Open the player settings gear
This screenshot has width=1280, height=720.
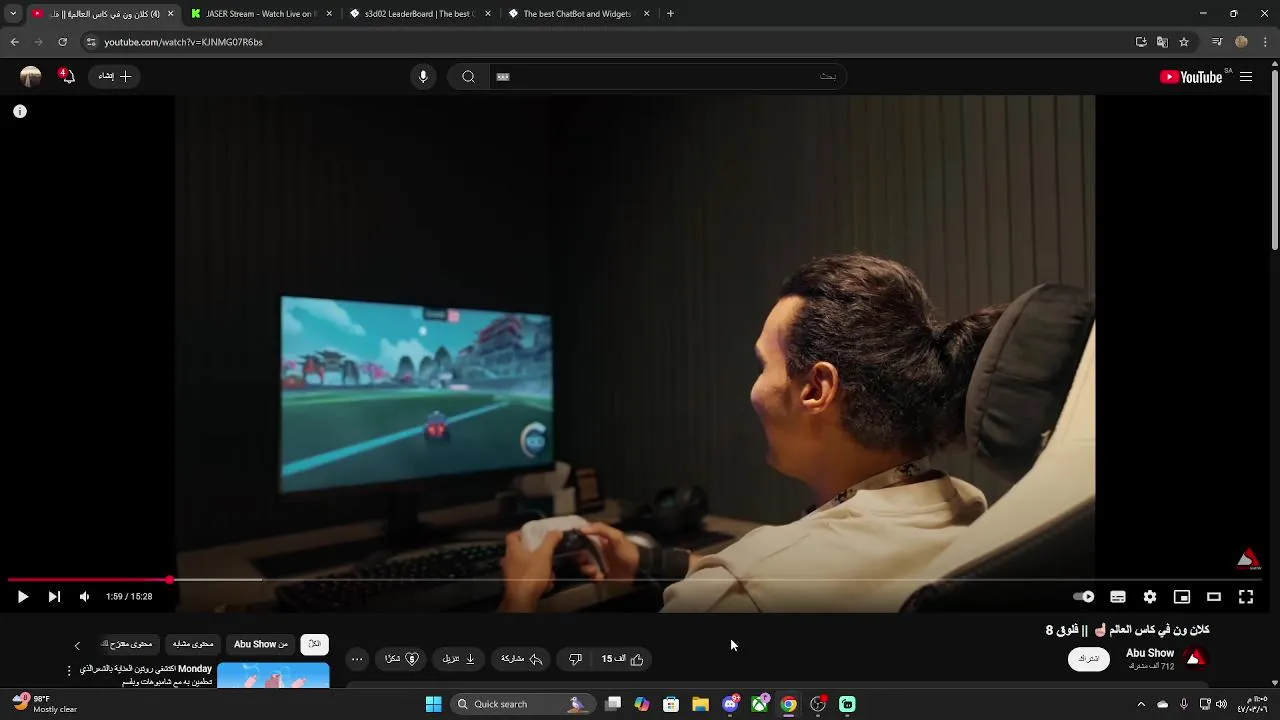click(1150, 597)
